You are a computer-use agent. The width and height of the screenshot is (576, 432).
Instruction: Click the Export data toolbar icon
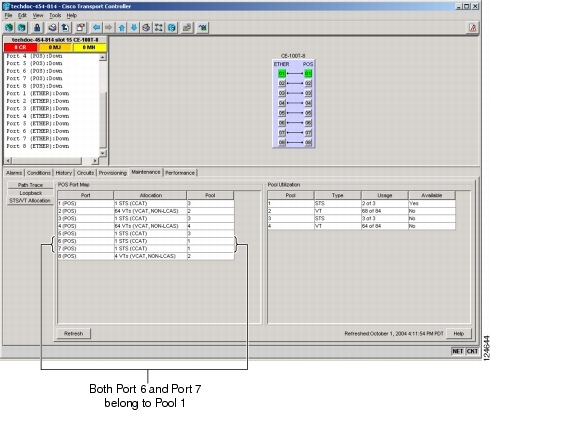65,28
